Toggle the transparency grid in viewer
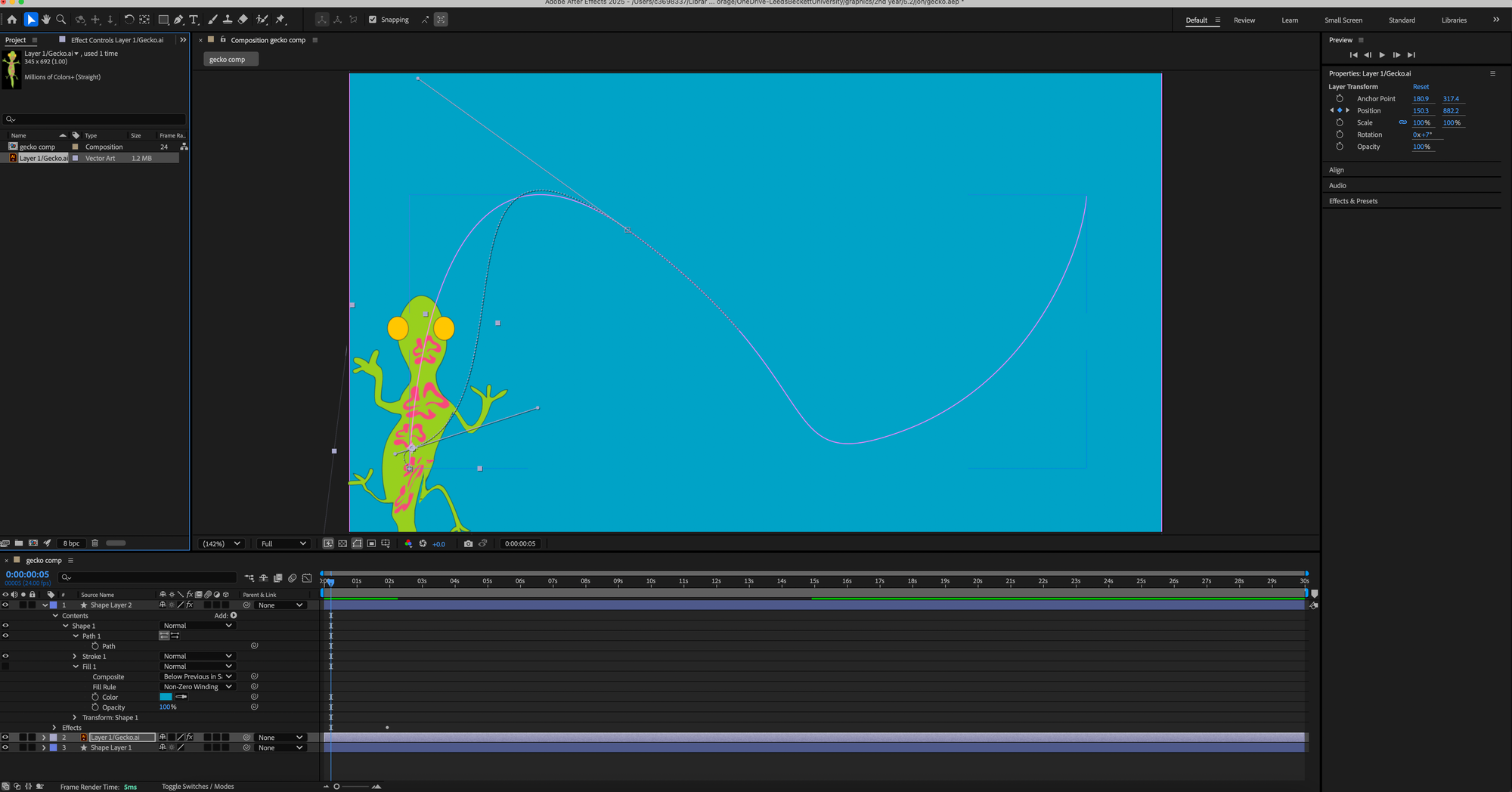The image size is (1512, 792). (342, 543)
